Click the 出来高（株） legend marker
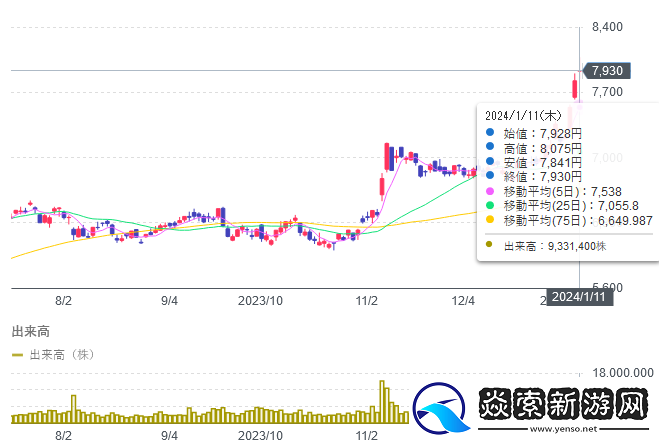 [x=17, y=354]
